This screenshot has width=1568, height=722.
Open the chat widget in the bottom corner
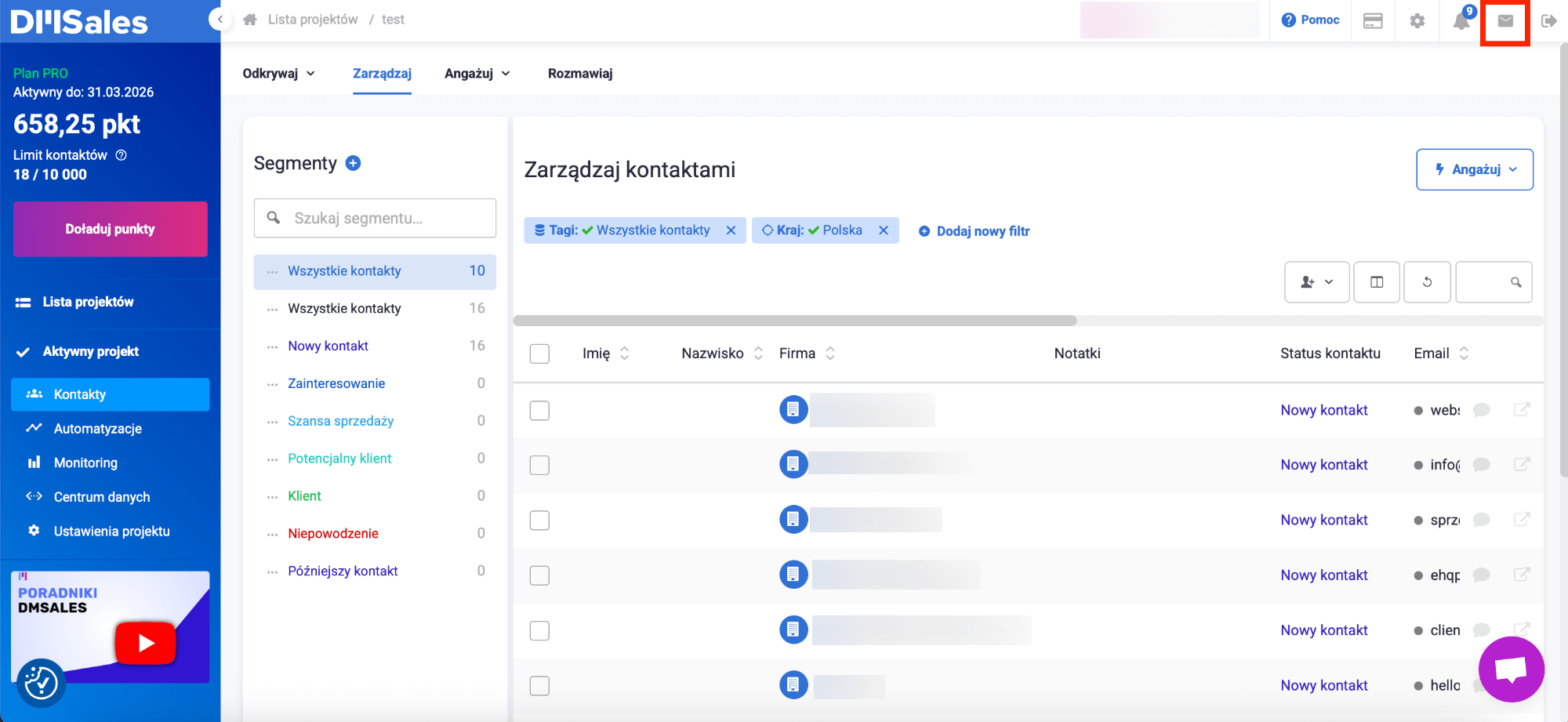[1511, 669]
